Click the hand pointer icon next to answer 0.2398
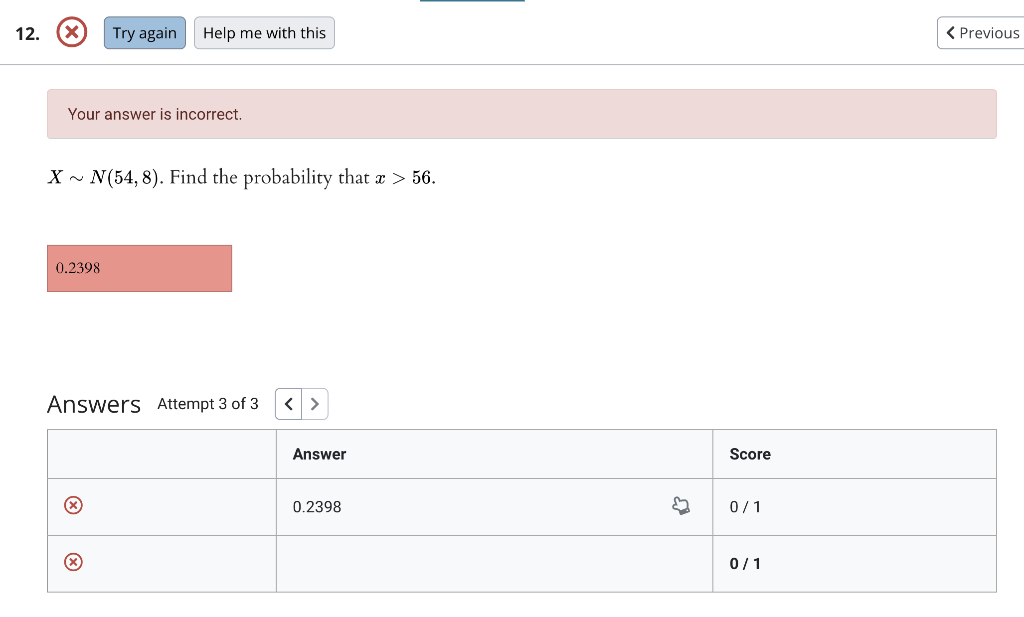The height and width of the screenshot is (617, 1024). 681,506
